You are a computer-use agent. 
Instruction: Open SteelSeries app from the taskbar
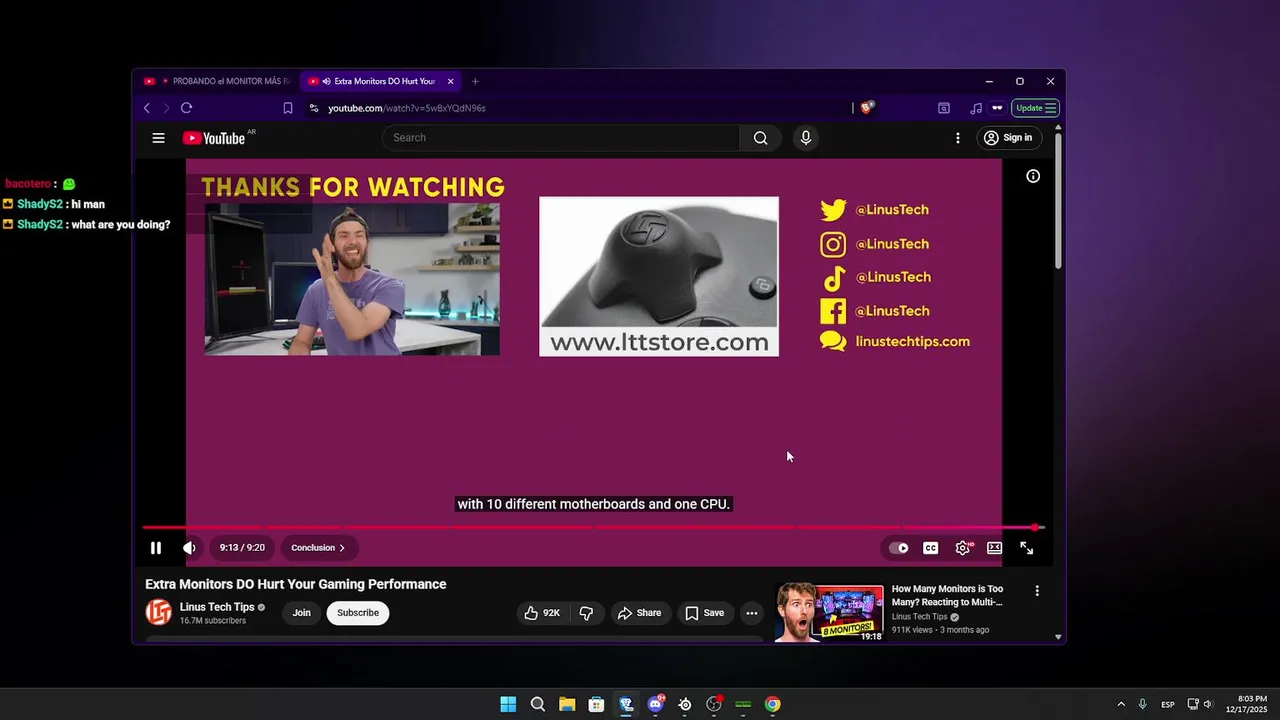click(x=685, y=704)
